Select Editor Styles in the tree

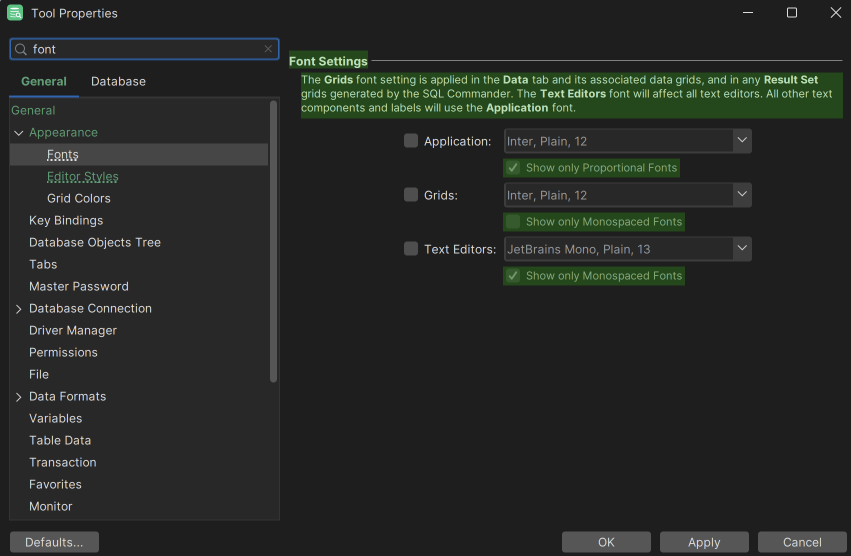(x=82, y=177)
